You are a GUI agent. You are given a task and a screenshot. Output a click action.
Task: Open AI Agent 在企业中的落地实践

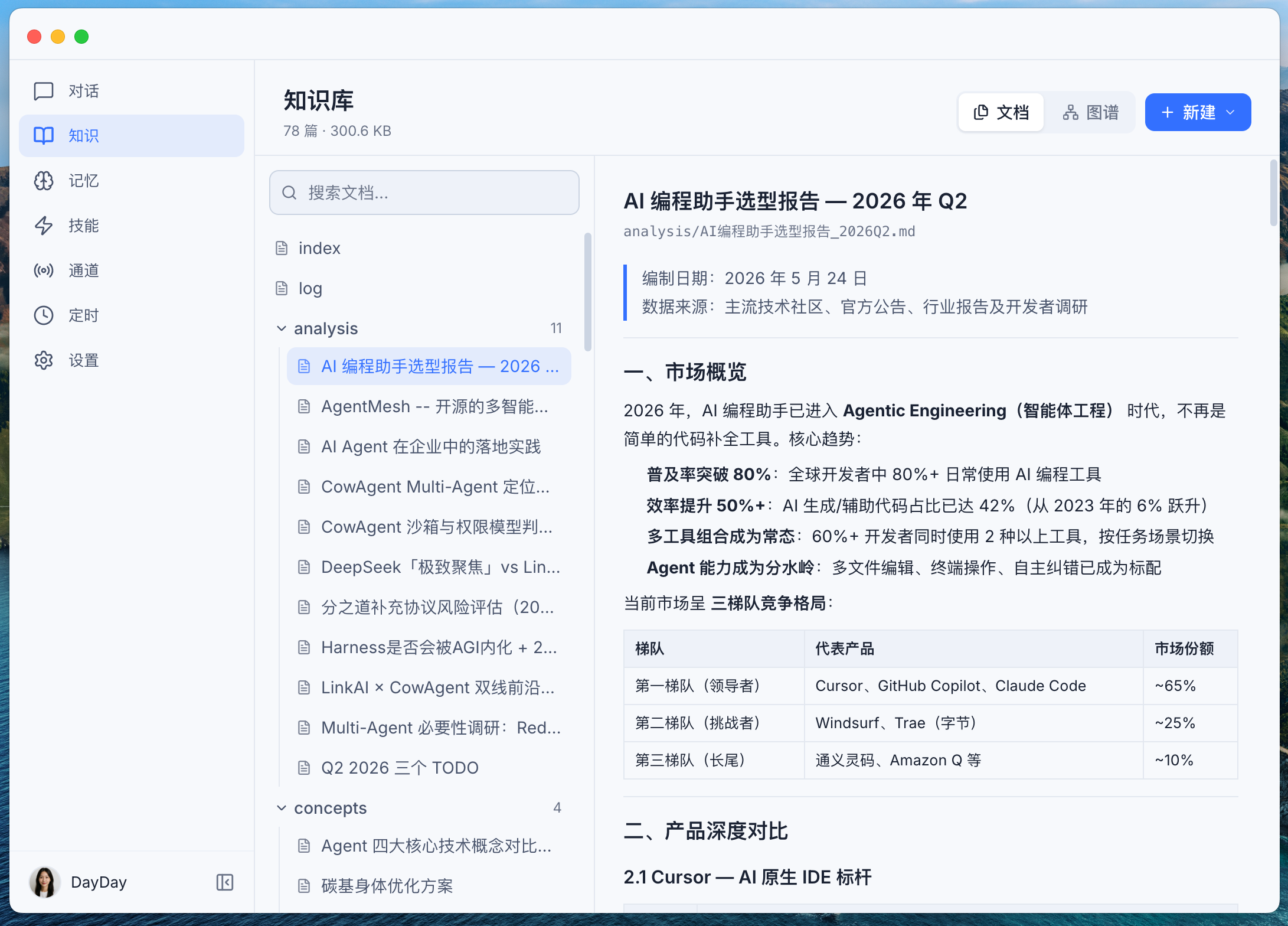(x=429, y=446)
